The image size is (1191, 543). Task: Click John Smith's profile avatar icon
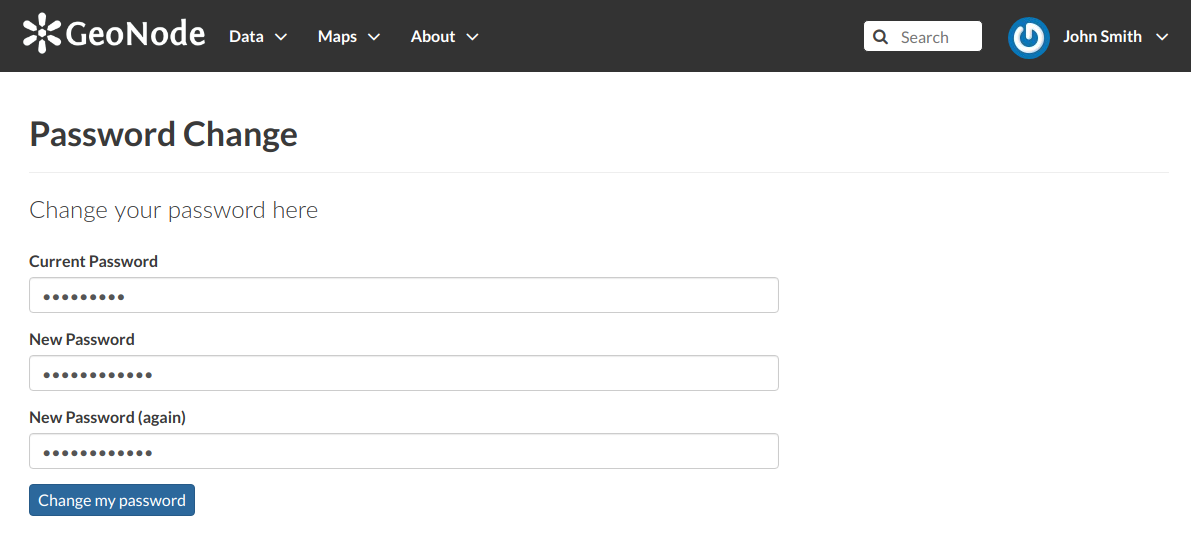(x=1028, y=38)
